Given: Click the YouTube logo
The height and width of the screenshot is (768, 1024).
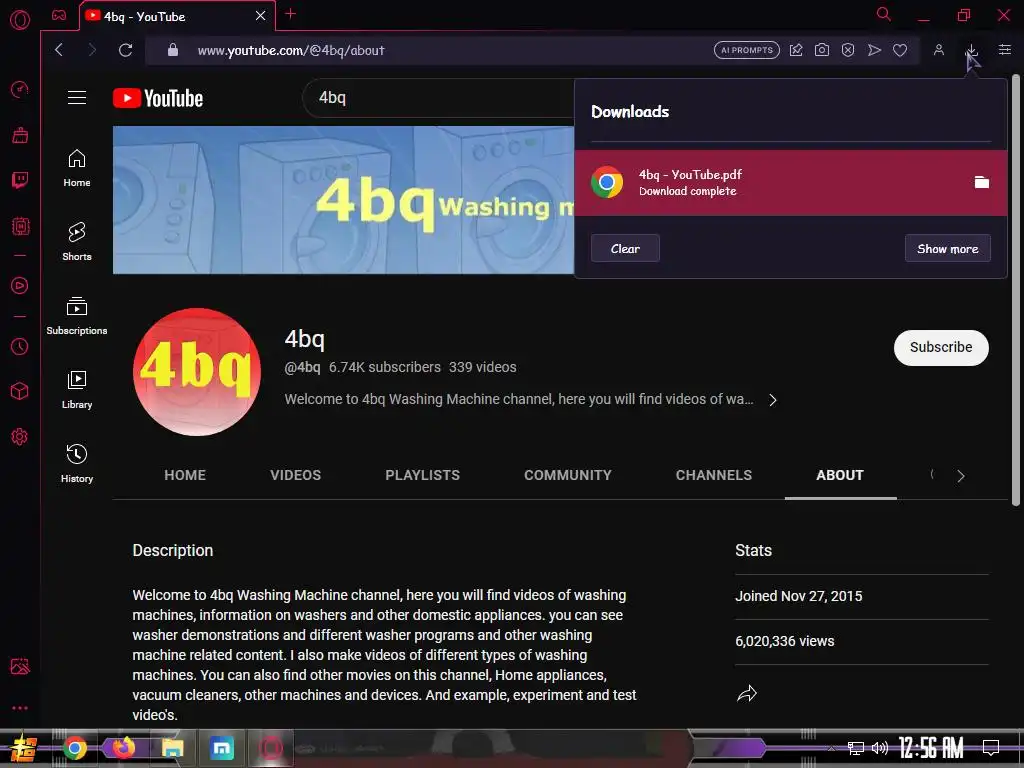Looking at the screenshot, I should pos(158,98).
